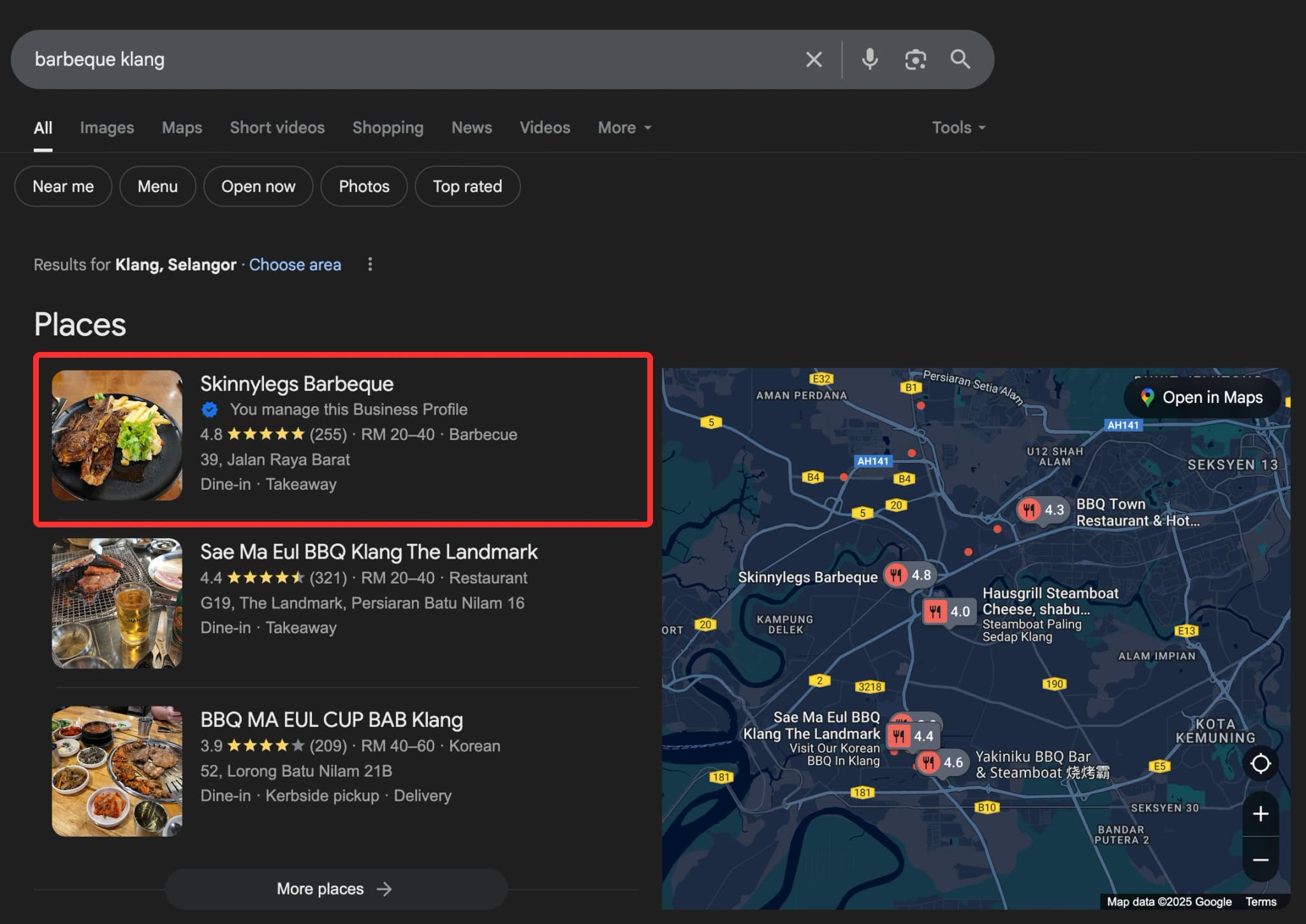
Task: Click the BBQ Town Restaurant 4.3 map pin
Action: (1041, 510)
